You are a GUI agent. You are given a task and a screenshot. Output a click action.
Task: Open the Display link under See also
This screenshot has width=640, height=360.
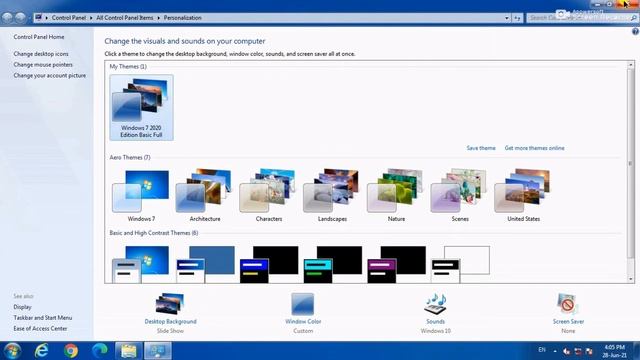point(22,307)
